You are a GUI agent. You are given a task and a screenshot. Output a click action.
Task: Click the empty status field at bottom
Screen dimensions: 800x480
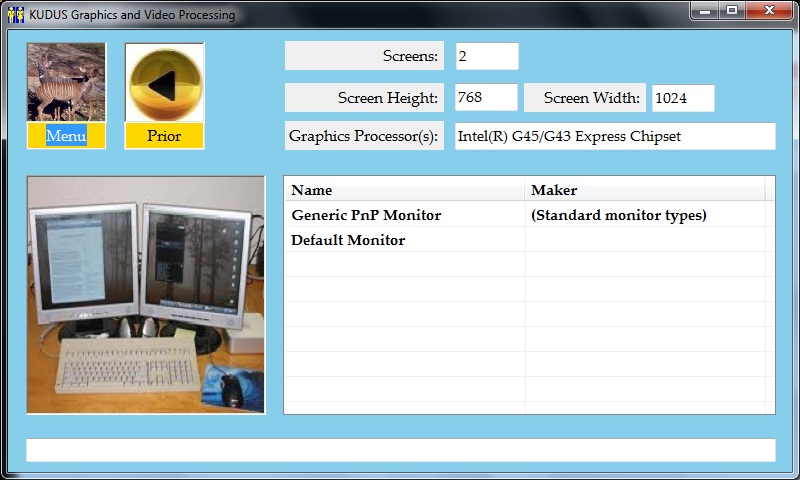[x=400, y=450]
